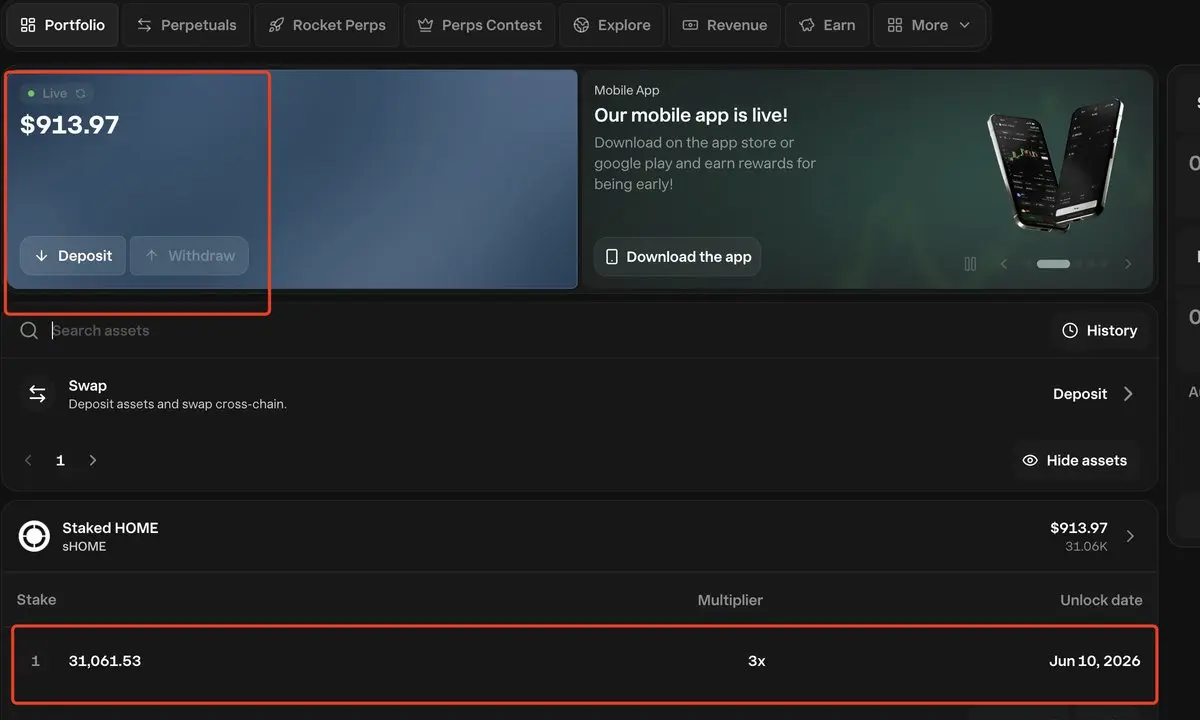Toggle Hide assets visibility
The width and height of the screenshot is (1200, 720).
(1075, 461)
